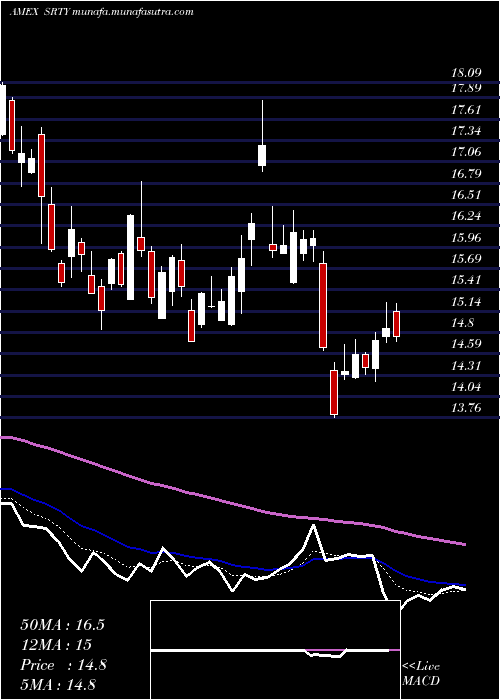The width and height of the screenshot is (500, 700).
Task: Click the 14.8 price axis label
Action: coord(463,323)
